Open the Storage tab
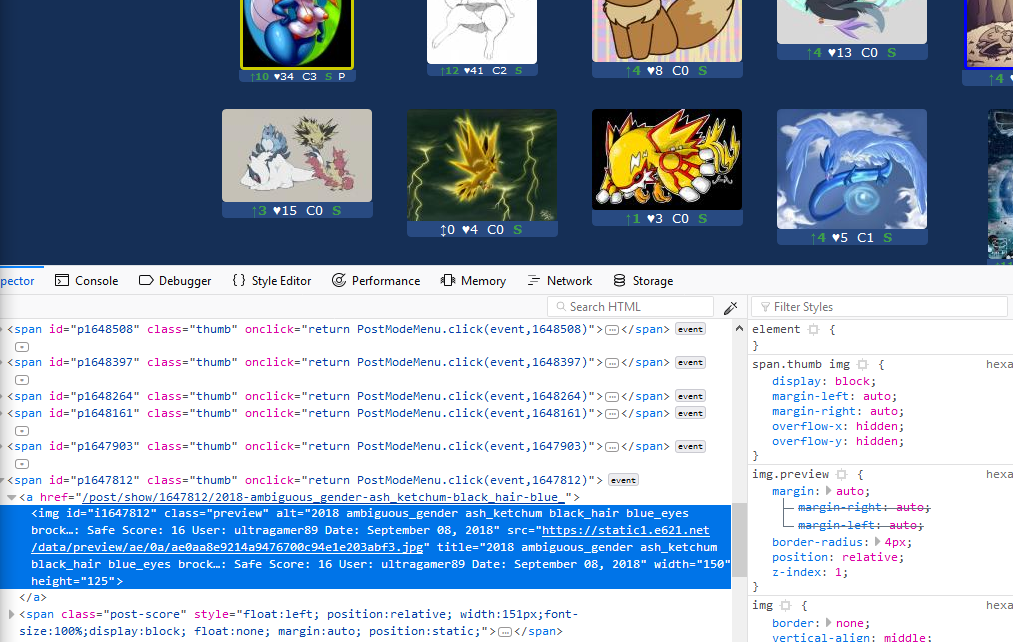 tap(643, 281)
